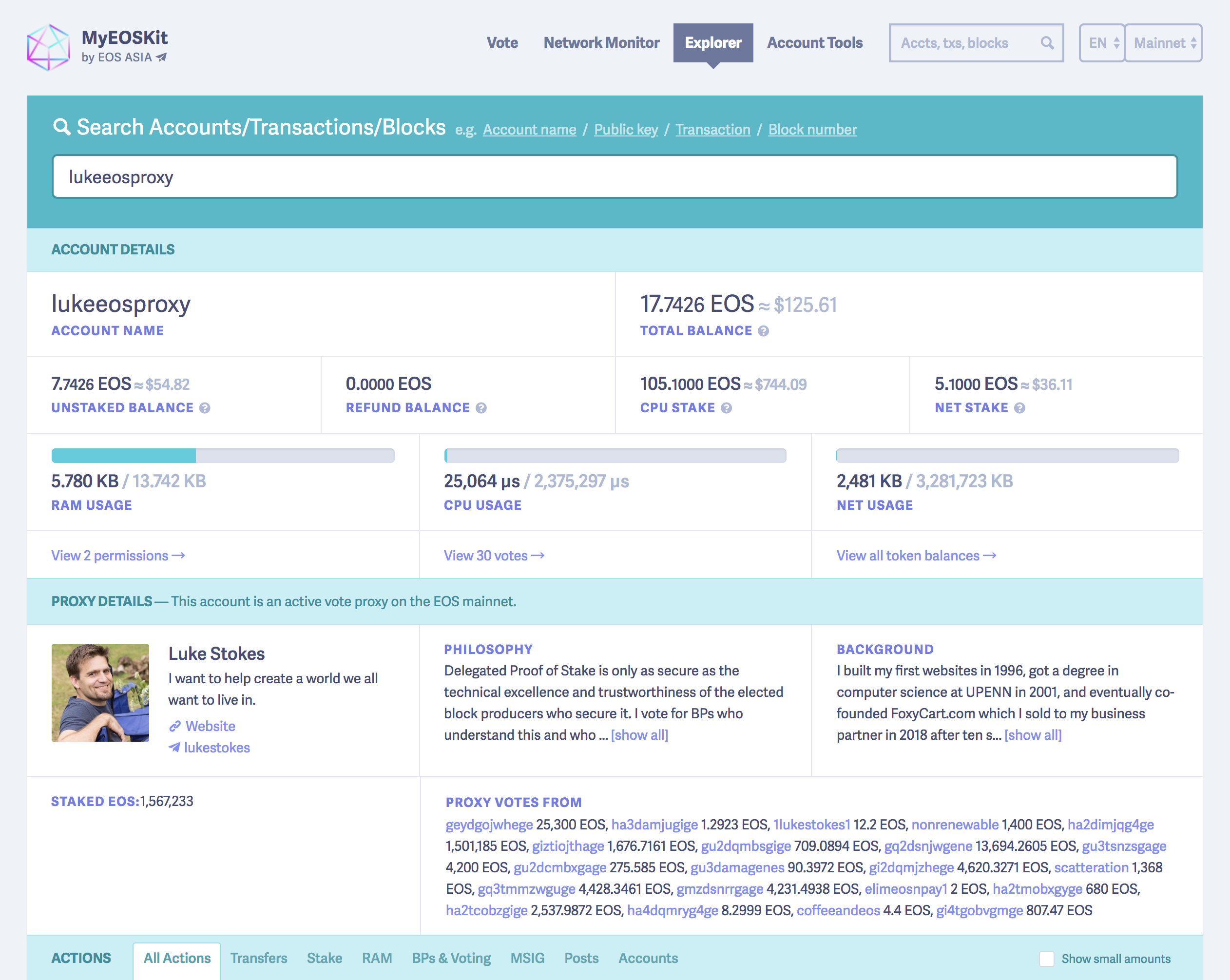
Task: Expand Philosophy text with show all
Action: point(639,735)
